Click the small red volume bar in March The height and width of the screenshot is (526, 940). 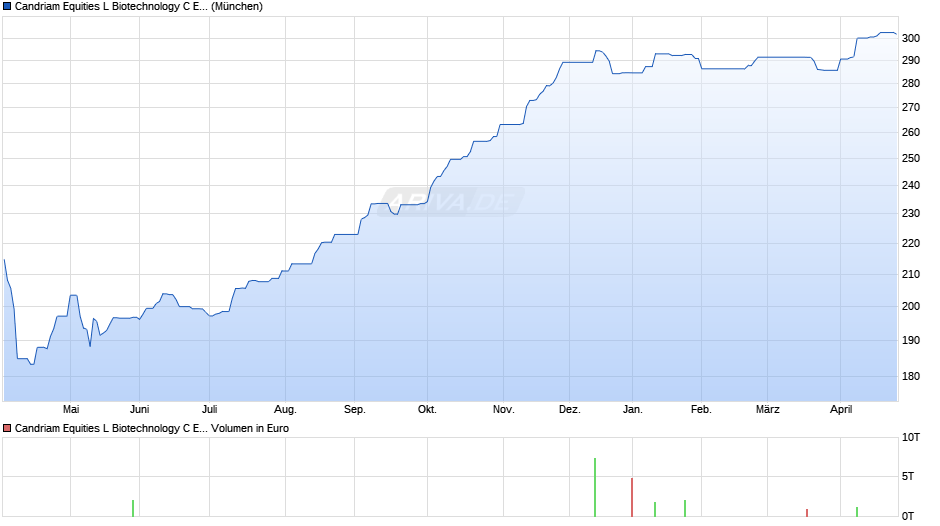coord(807,513)
